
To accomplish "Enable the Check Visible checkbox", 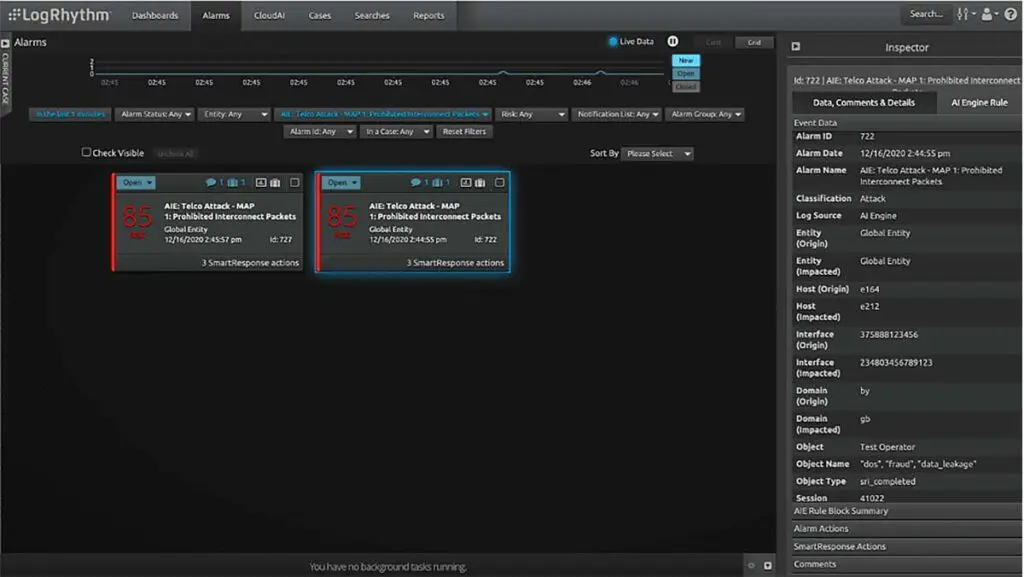I will click(87, 151).
